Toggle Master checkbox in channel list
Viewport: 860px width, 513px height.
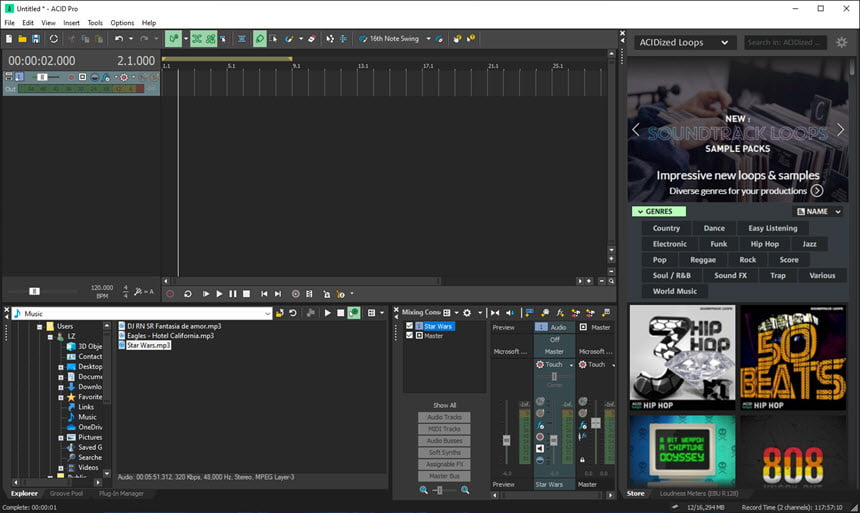click(409, 335)
